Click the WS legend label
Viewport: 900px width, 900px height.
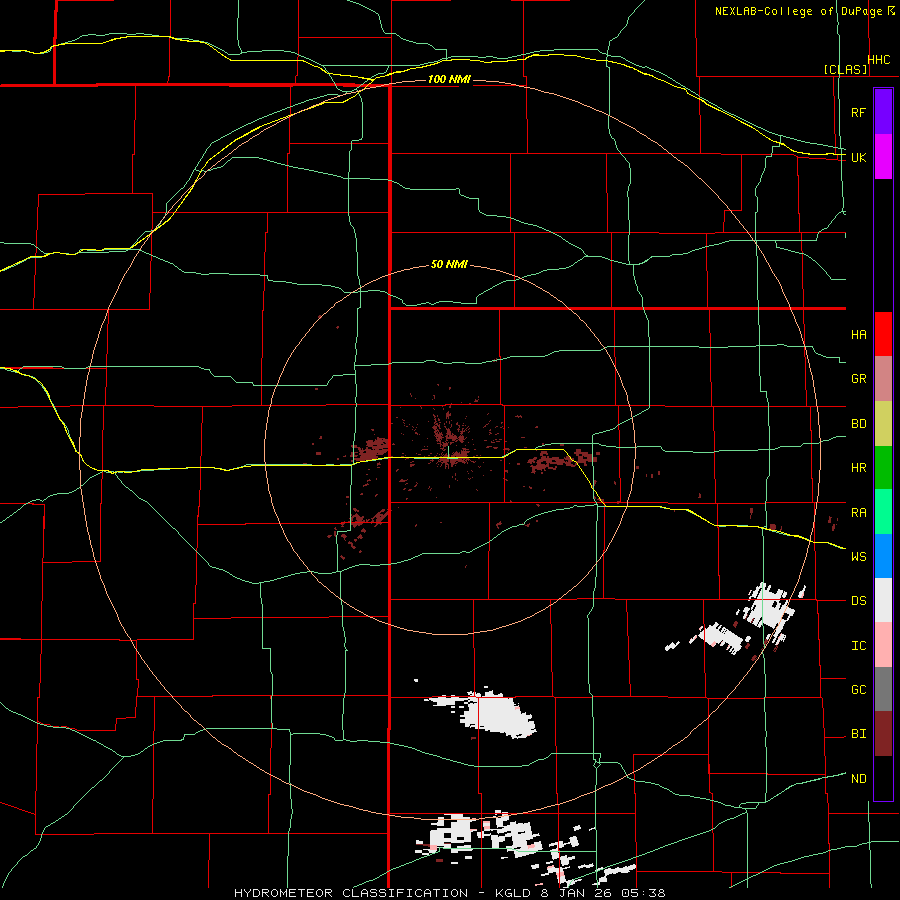(858, 556)
